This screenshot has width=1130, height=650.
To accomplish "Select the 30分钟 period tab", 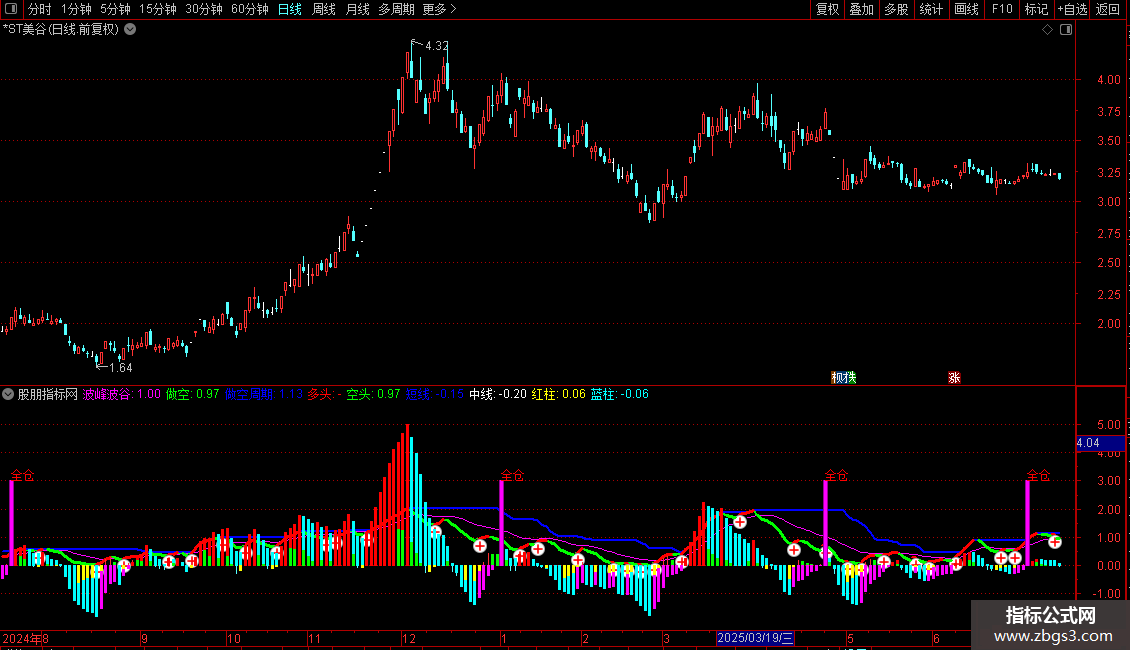I will [204, 9].
